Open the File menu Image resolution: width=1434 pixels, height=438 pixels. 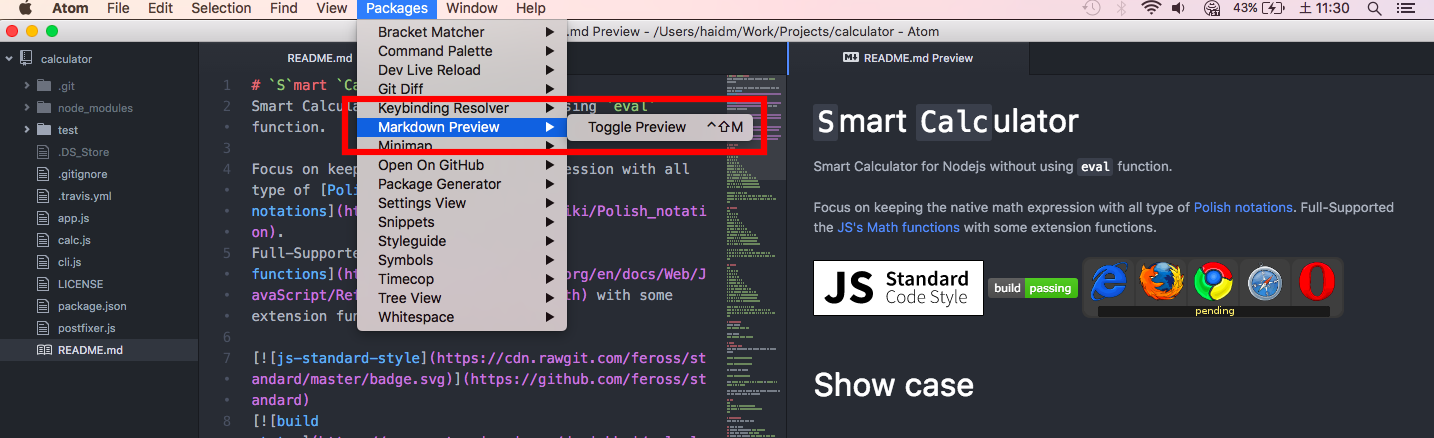click(118, 8)
